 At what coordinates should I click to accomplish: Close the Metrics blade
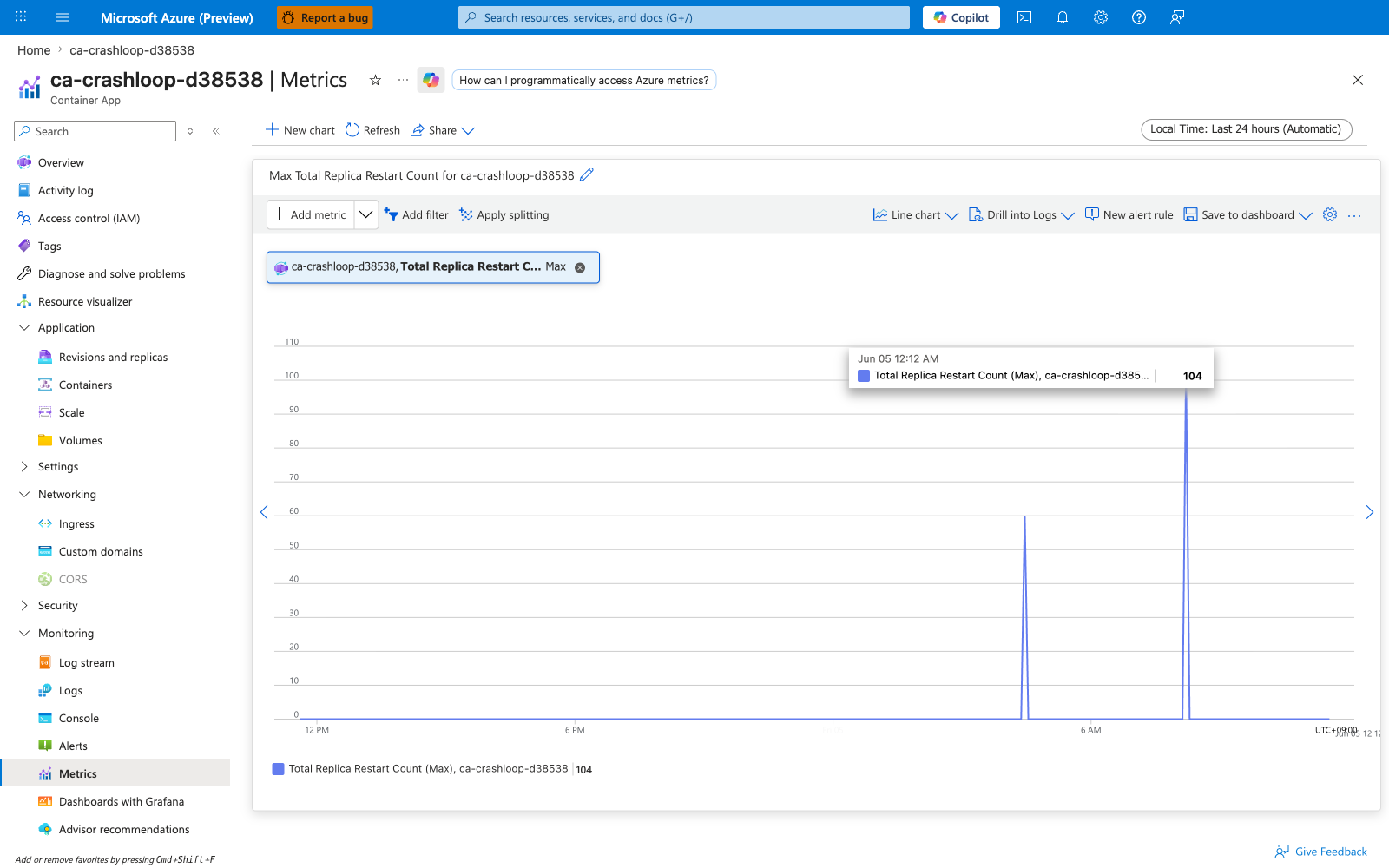coord(1358,80)
